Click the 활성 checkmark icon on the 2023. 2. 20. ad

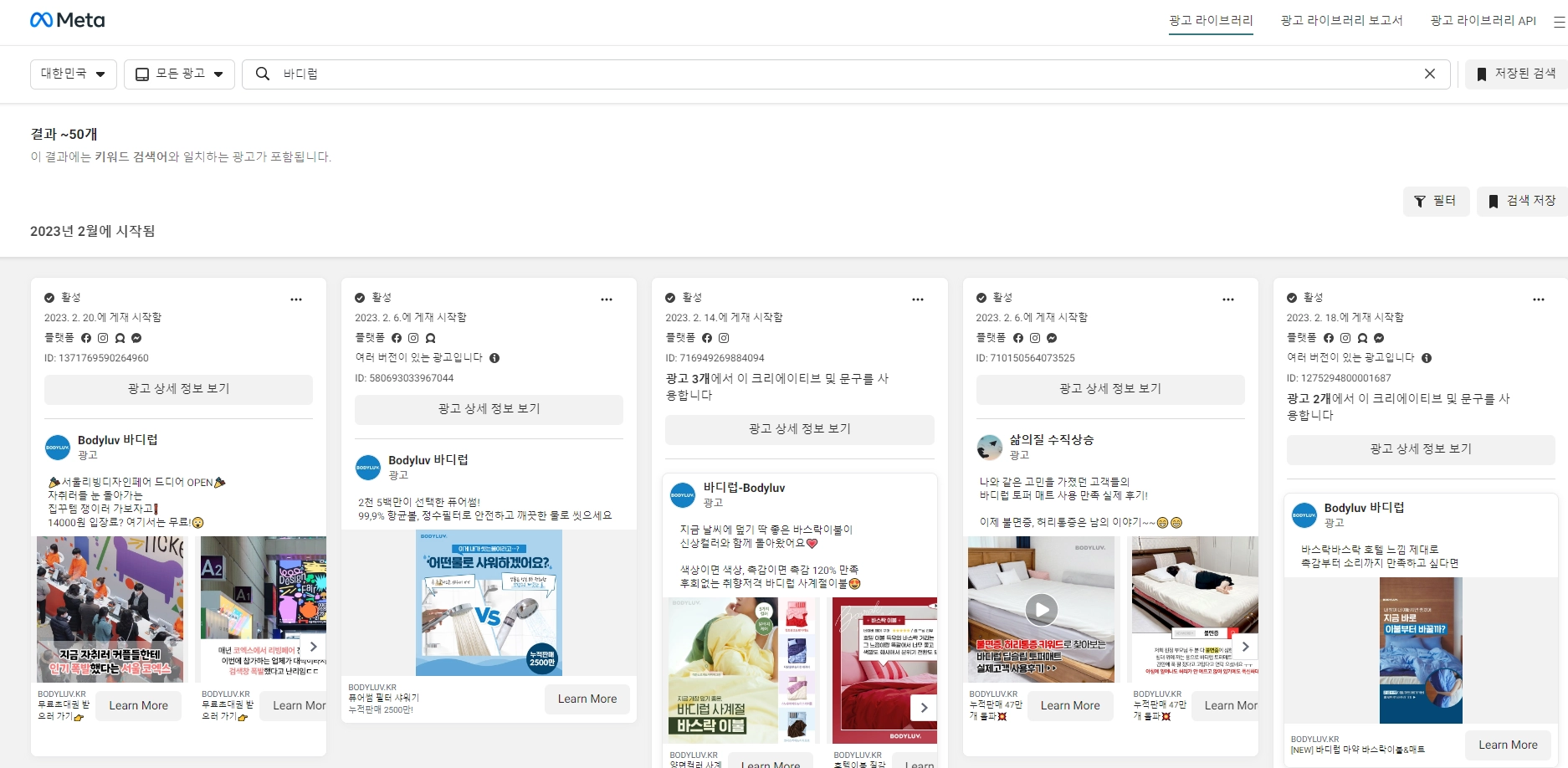49,298
